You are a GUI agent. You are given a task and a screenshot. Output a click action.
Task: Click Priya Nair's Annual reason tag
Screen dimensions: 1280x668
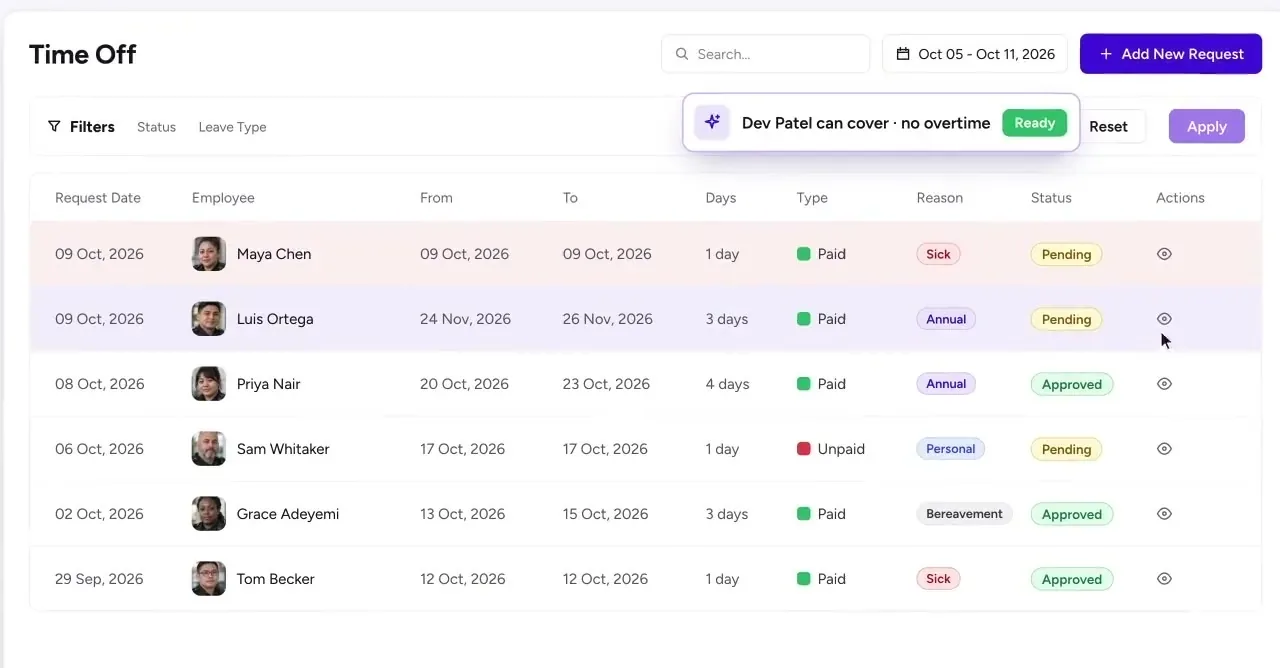tap(946, 384)
